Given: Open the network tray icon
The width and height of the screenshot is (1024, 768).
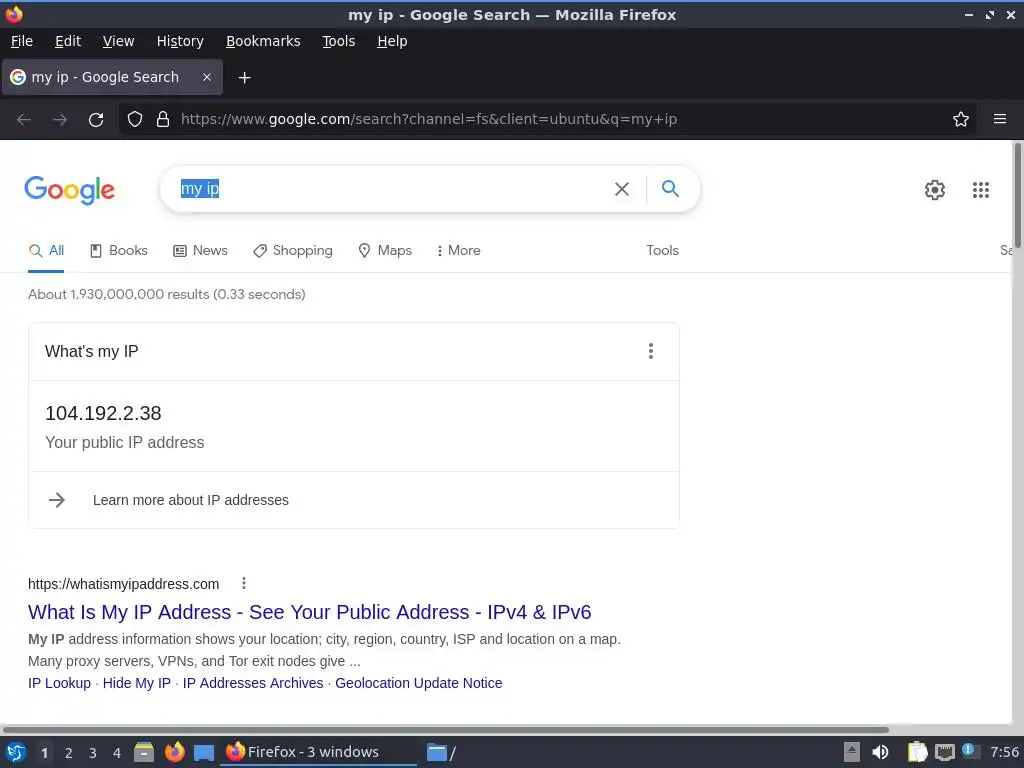Looking at the screenshot, I should click(x=944, y=752).
